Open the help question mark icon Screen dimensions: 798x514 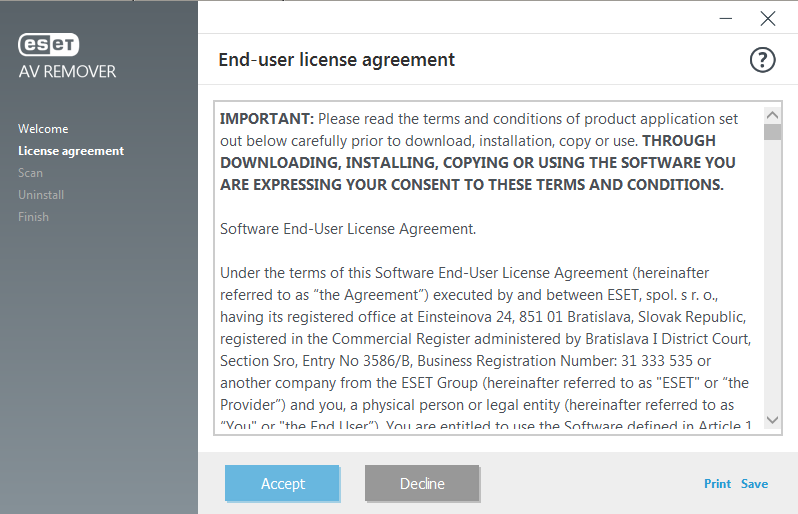coord(762,60)
